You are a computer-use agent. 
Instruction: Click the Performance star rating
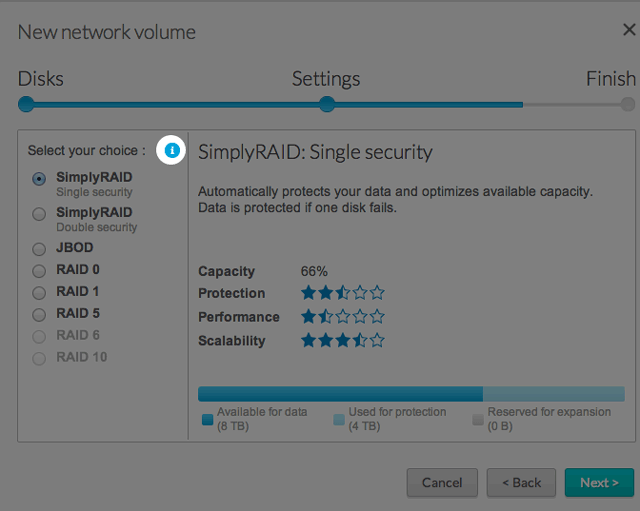[343, 317]
